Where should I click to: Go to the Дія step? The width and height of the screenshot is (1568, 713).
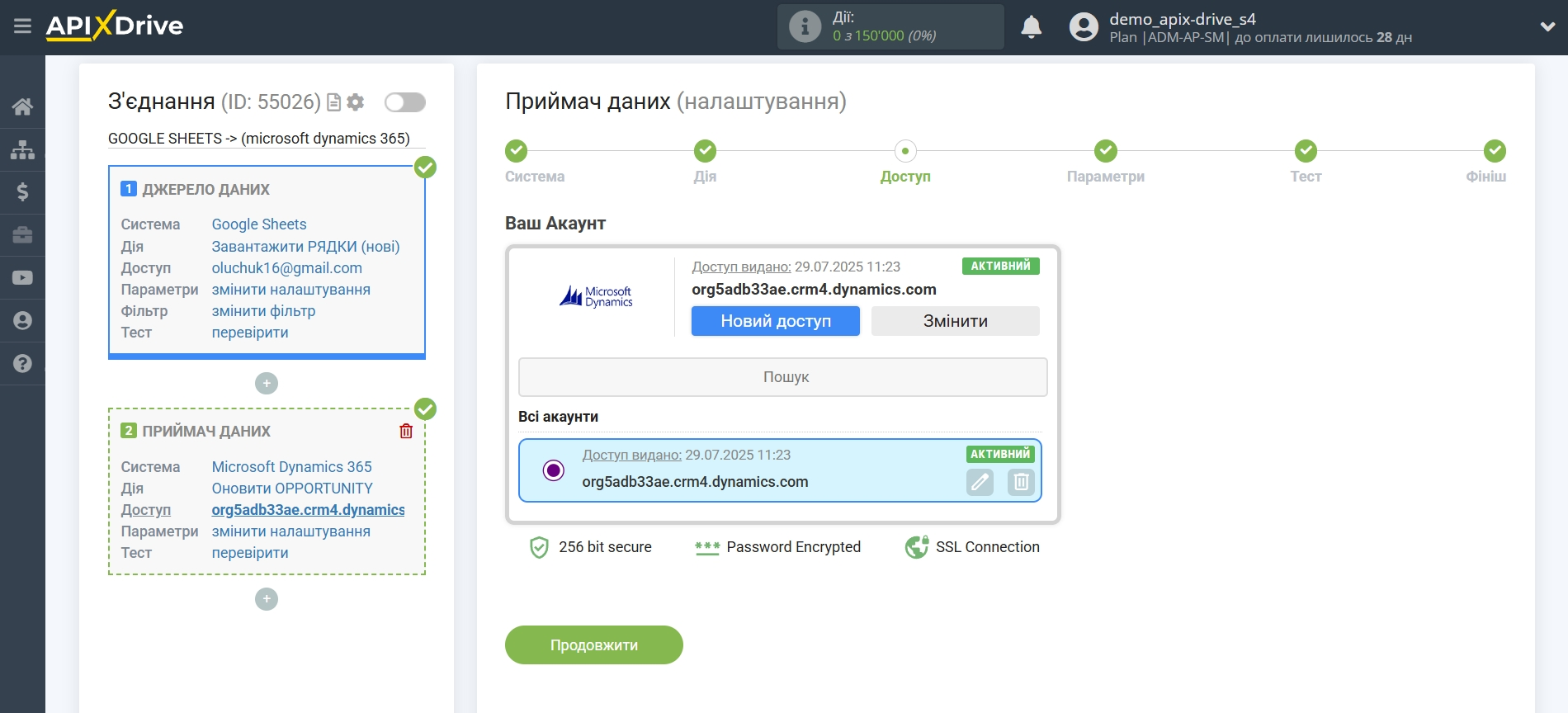[705, 151]
